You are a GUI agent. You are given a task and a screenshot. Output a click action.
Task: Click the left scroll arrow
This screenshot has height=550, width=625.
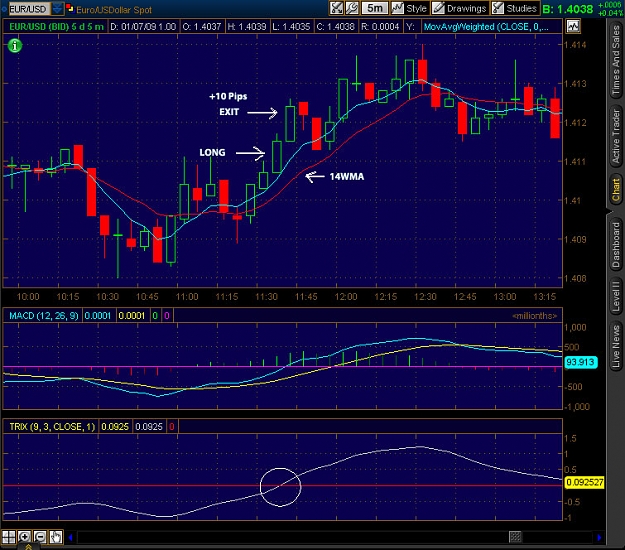tap(71, 537)
